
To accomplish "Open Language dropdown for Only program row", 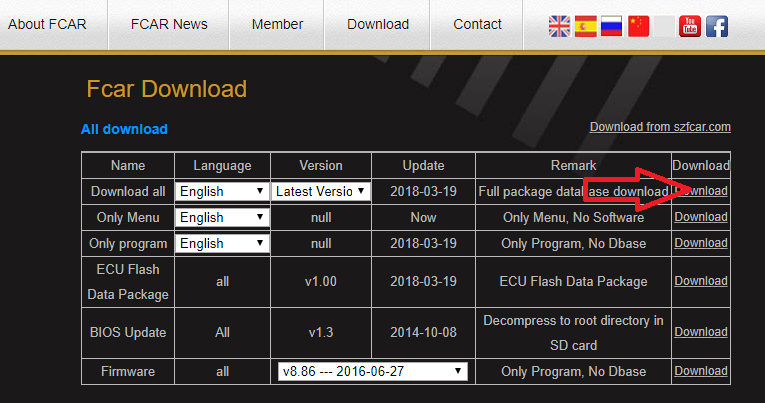I will (222, 243).
